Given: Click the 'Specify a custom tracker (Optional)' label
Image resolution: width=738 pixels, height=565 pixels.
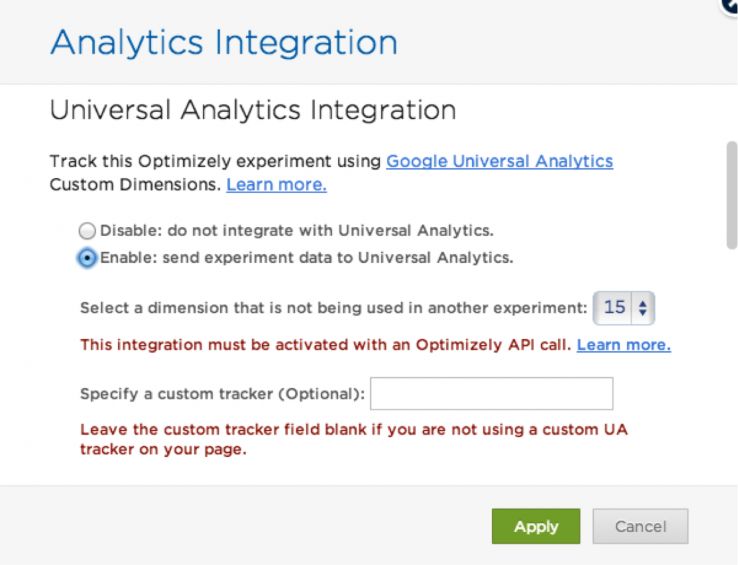Looking at the screenshot, I should (223, 394).
